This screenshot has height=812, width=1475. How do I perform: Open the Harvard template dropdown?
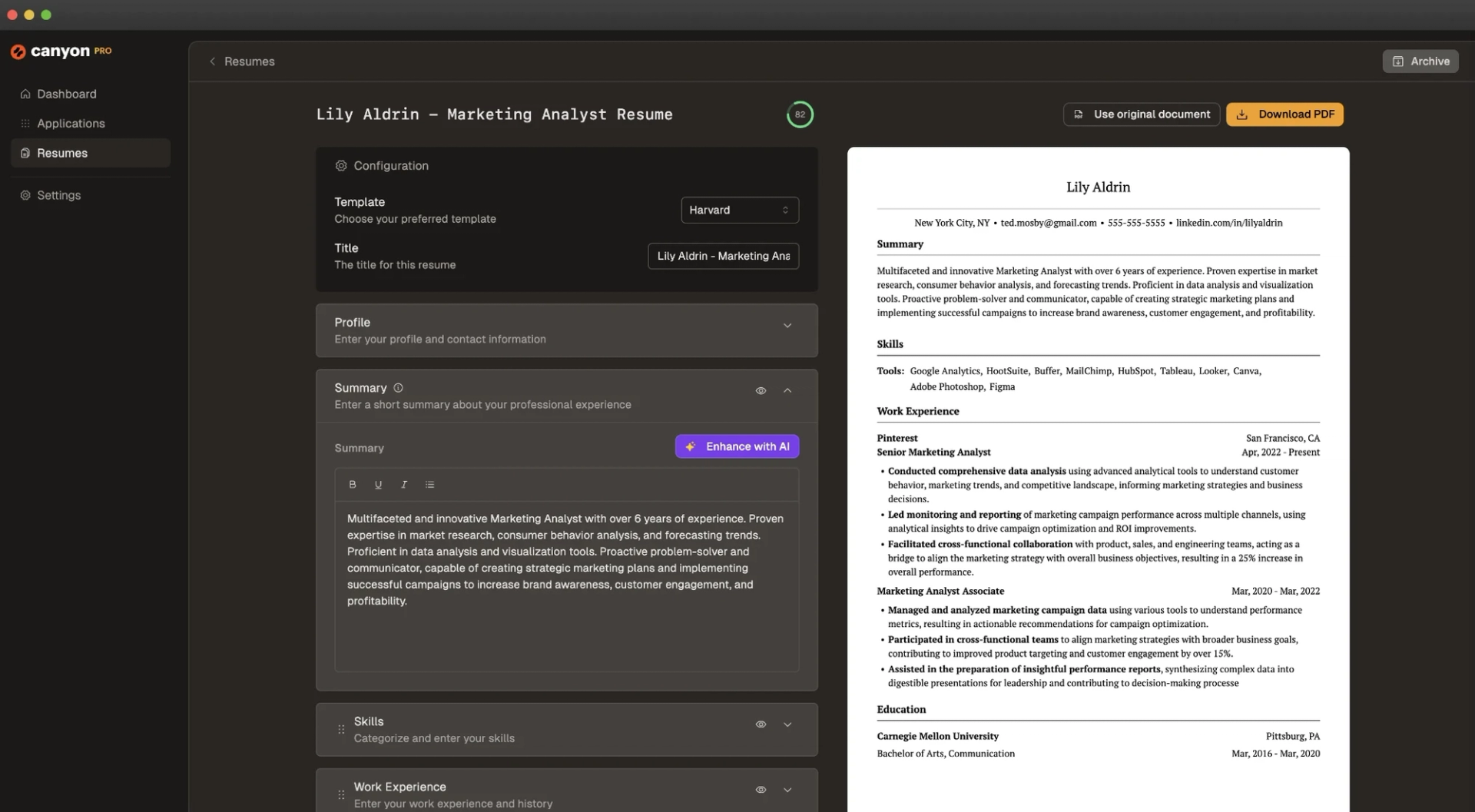739,210
